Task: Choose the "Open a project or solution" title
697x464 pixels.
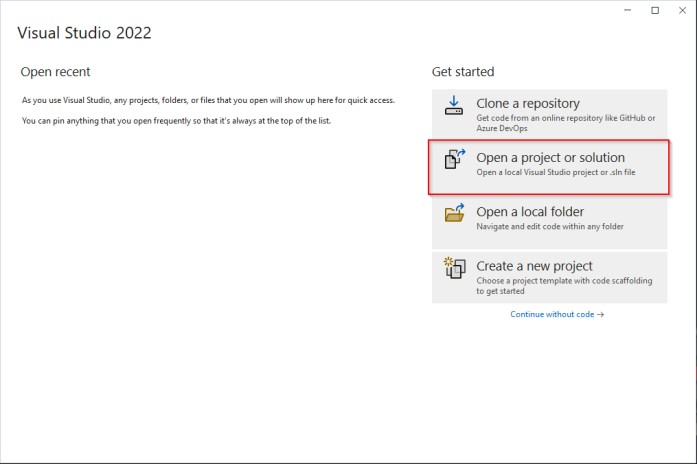Action: (550, 157)
